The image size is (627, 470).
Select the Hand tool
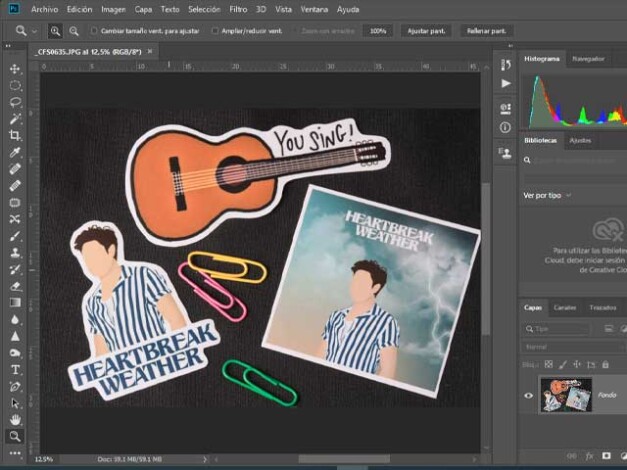(x=15, y=420)
